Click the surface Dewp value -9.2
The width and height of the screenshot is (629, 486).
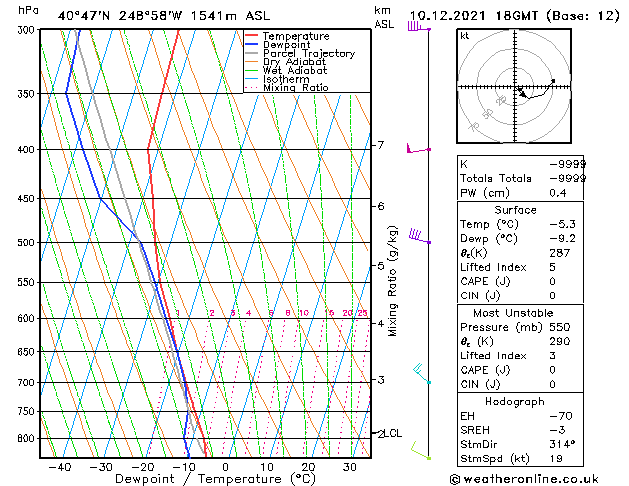tap(562, 239)
